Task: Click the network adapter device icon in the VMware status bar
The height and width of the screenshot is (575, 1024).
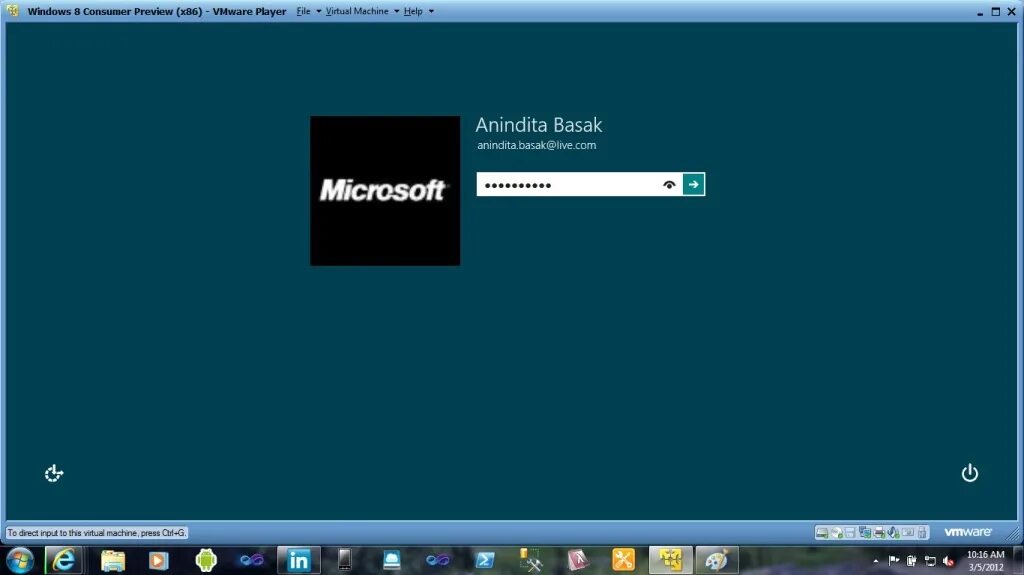Action: 865,533
